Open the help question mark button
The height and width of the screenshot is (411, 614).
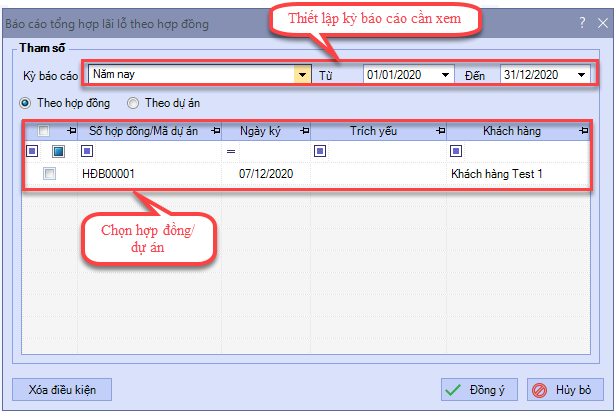[582, 23]
